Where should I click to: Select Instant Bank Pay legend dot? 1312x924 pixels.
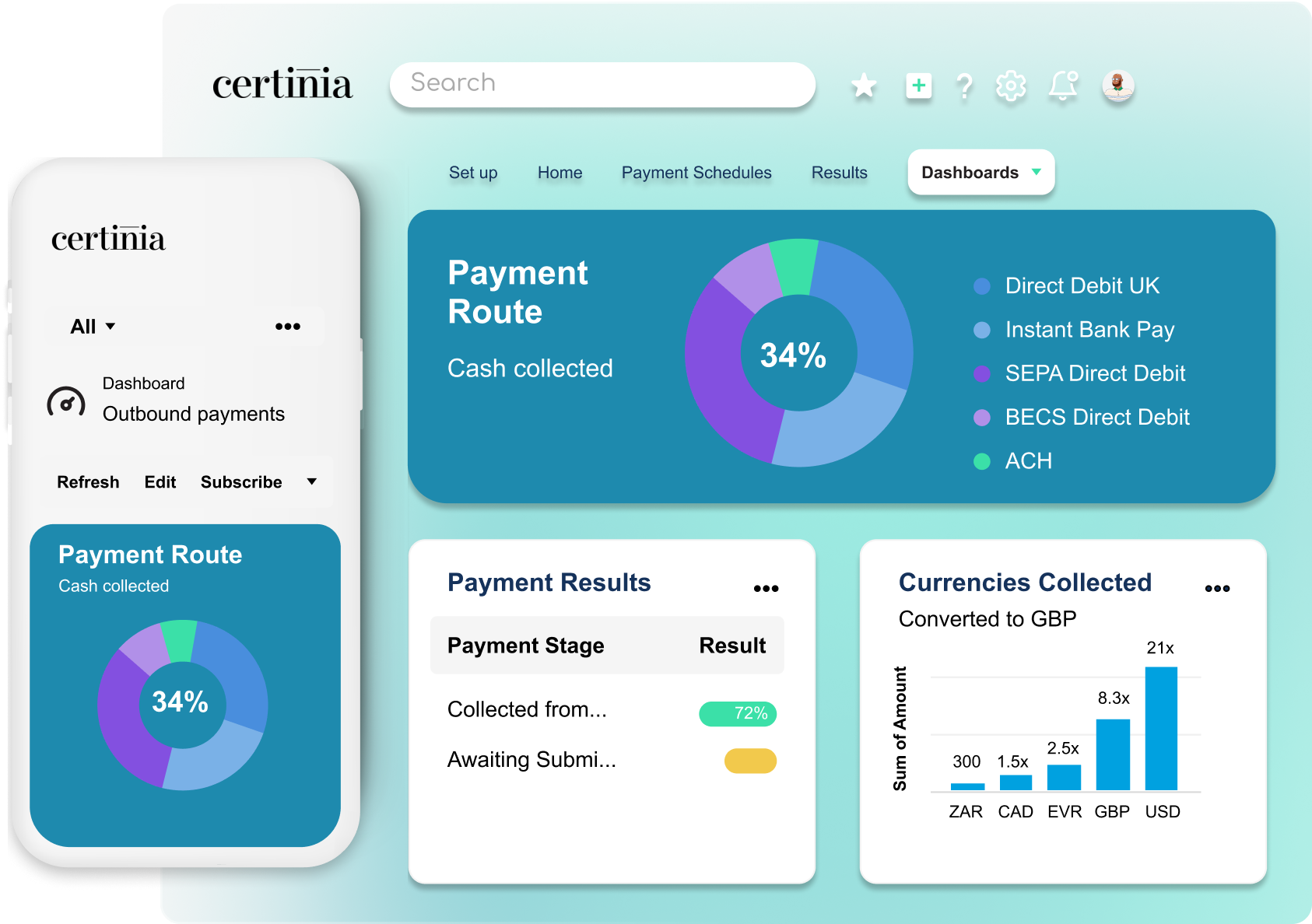(982, 330)
